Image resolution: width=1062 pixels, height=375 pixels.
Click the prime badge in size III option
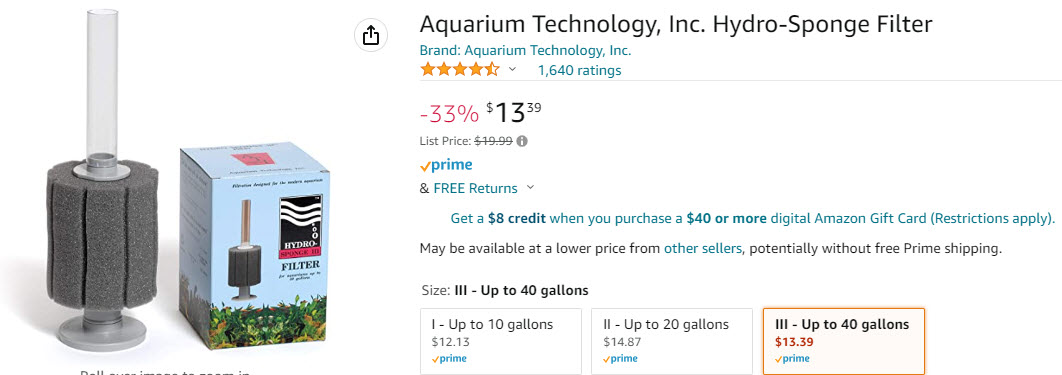click(x=792, y=359)
